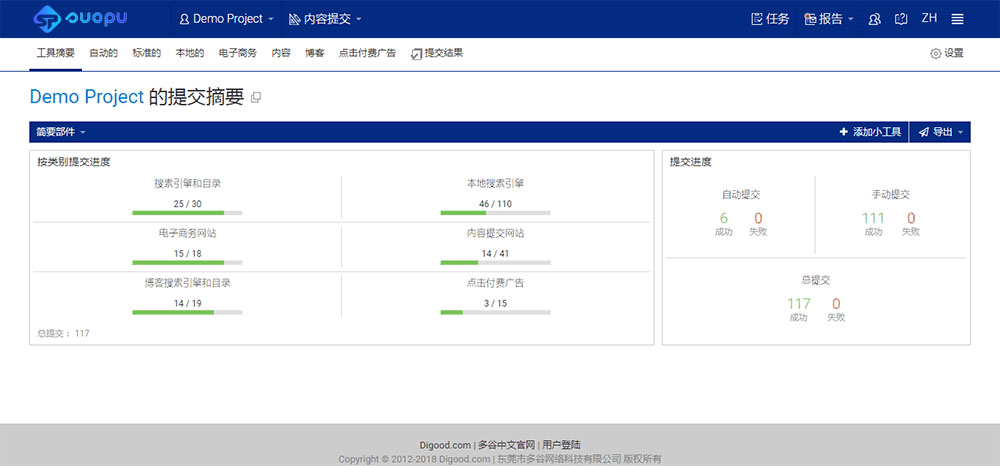Expand the 简要部件 dropdown

coord(61,132)
